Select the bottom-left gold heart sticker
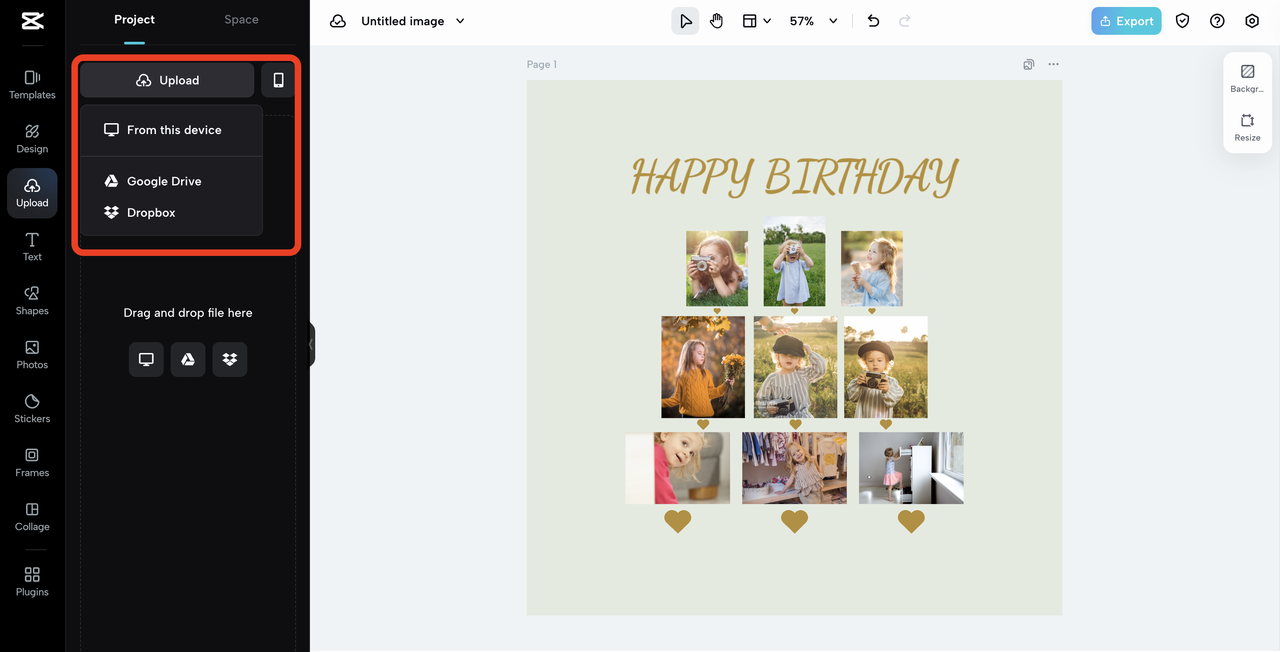The height and width of the screenshot is (652, 1280). (x=678, y=521)
